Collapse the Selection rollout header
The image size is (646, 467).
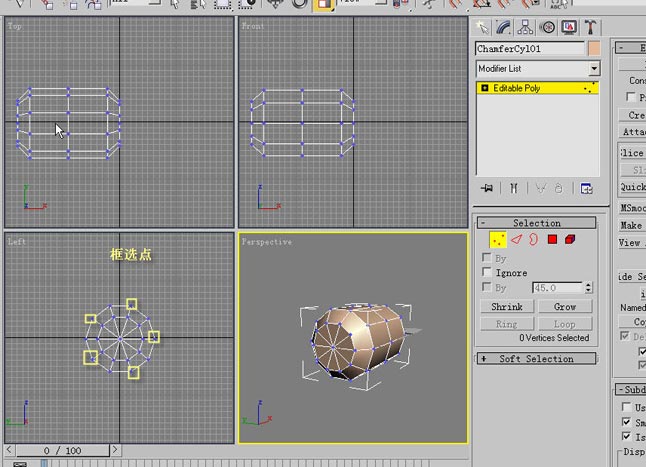[536, 223]
